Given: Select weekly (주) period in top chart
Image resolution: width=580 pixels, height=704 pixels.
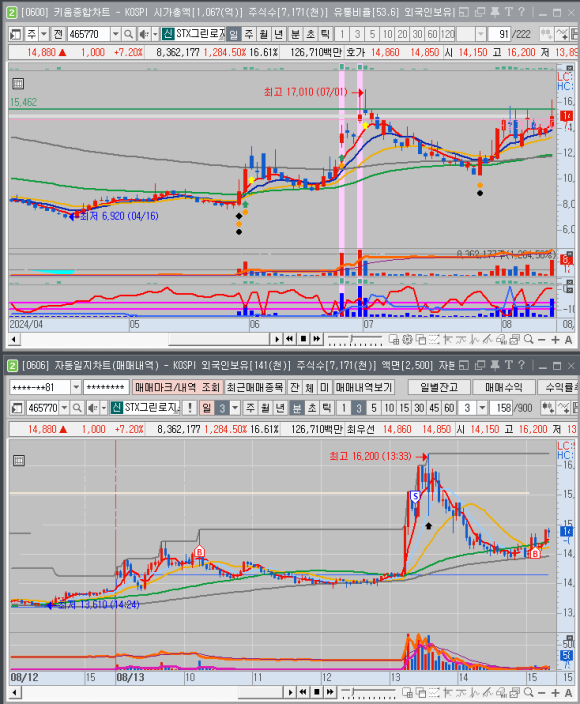Looking at the screenshot, I should 249,34.
